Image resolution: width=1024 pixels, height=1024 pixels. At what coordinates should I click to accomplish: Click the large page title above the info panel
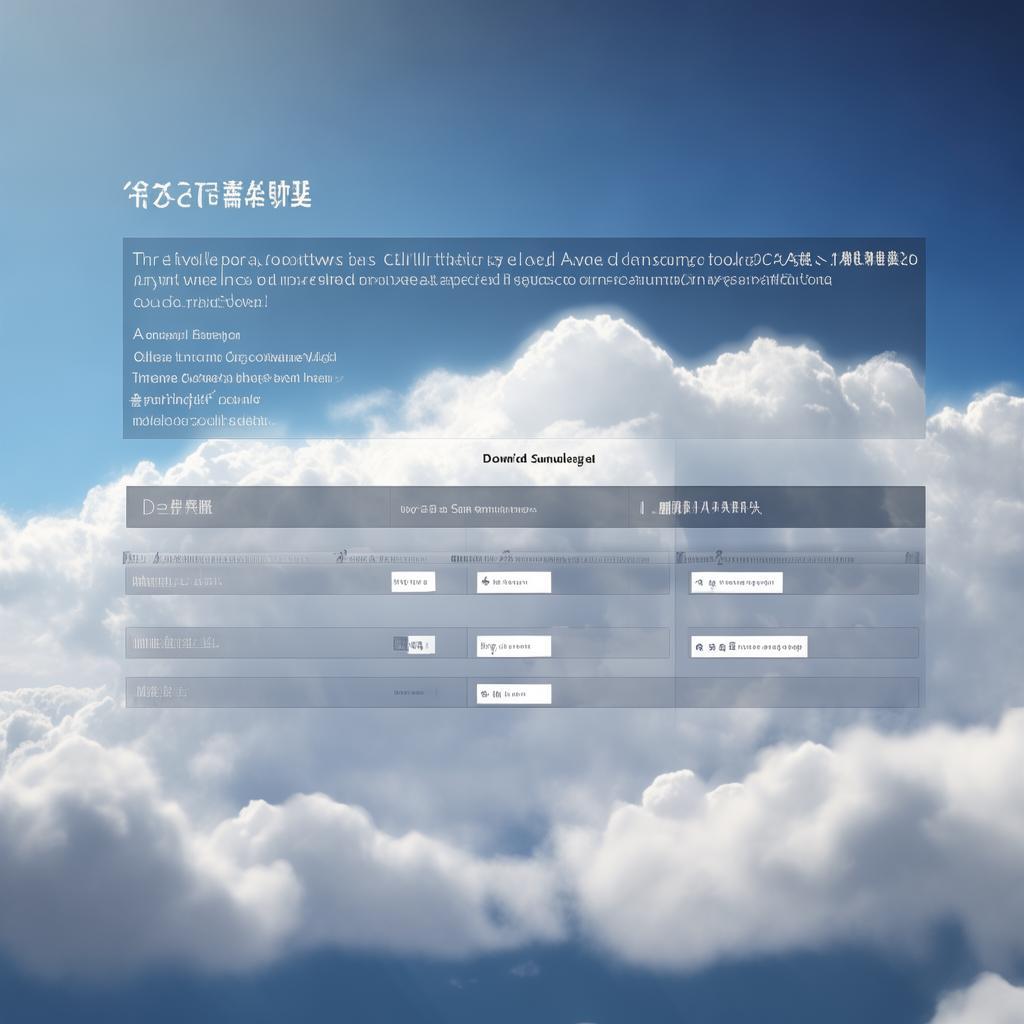218,195
